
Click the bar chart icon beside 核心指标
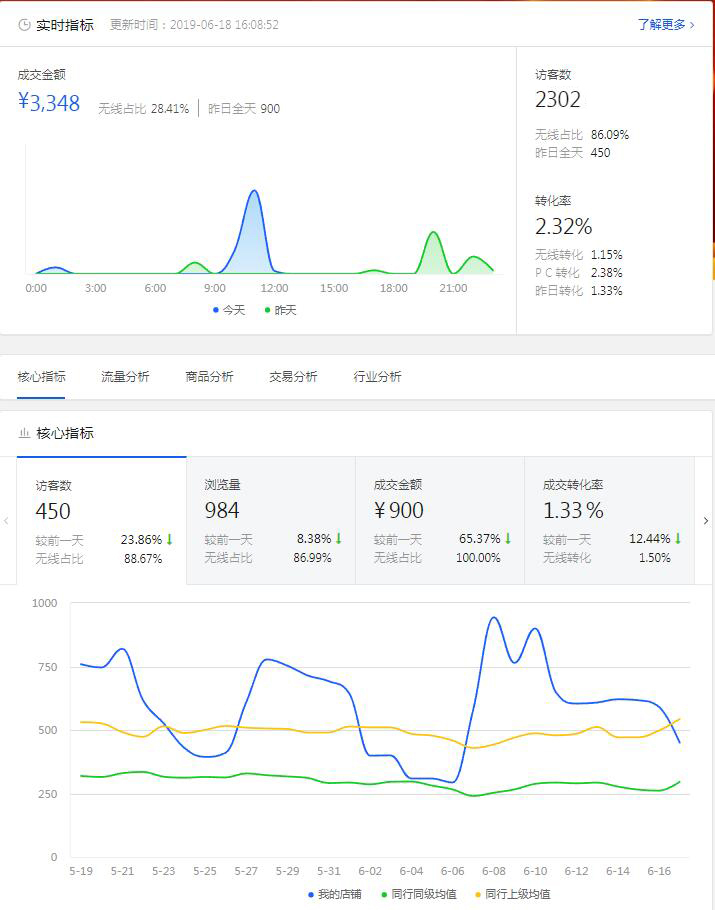(x=24, y=434)
